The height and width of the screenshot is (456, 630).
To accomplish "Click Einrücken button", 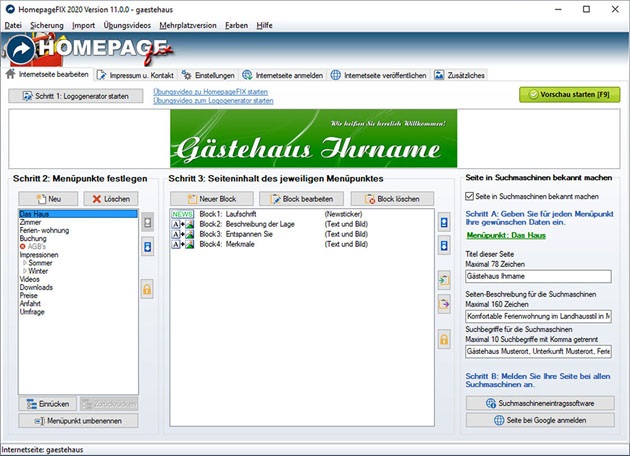I will [x=47, y=404].
